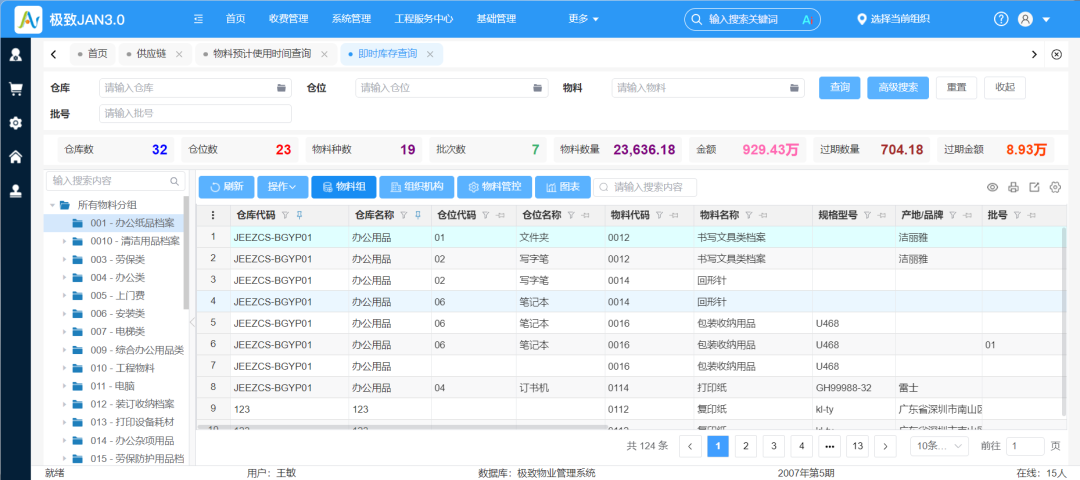Click the 重置 button
Image resolution: width=1080 pixels, height=480 pixels.
click(x=956, y=87)
